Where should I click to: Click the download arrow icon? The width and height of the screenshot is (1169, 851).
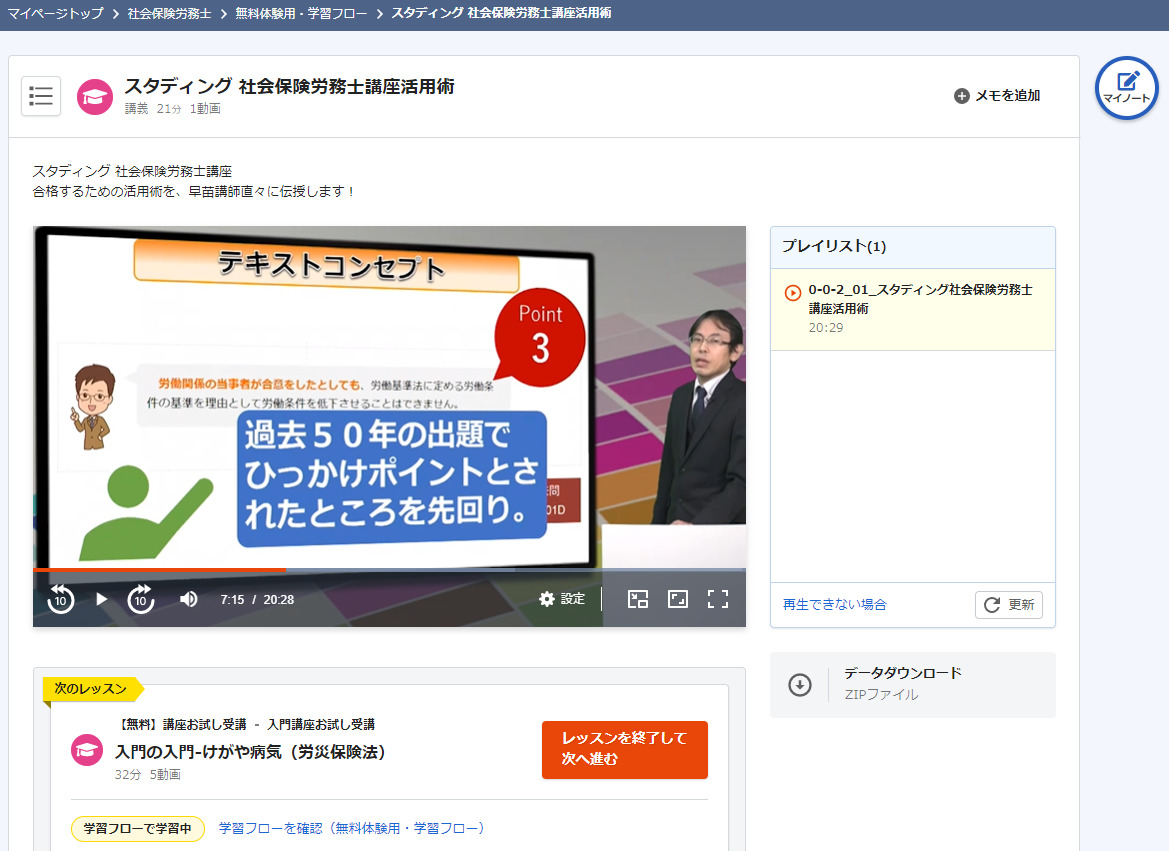point(800,685)
